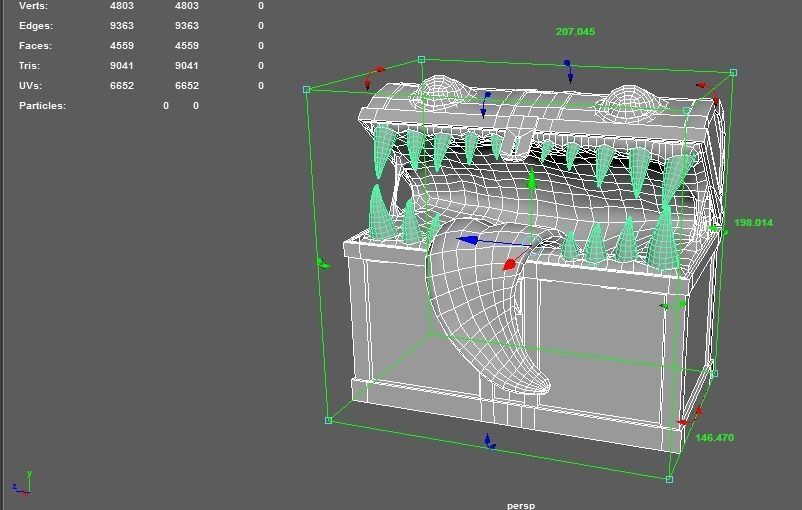Screen dimensions: 802x510
Task: Click the red X-axis arrow of move manipulator
Action: coord(509,264)
